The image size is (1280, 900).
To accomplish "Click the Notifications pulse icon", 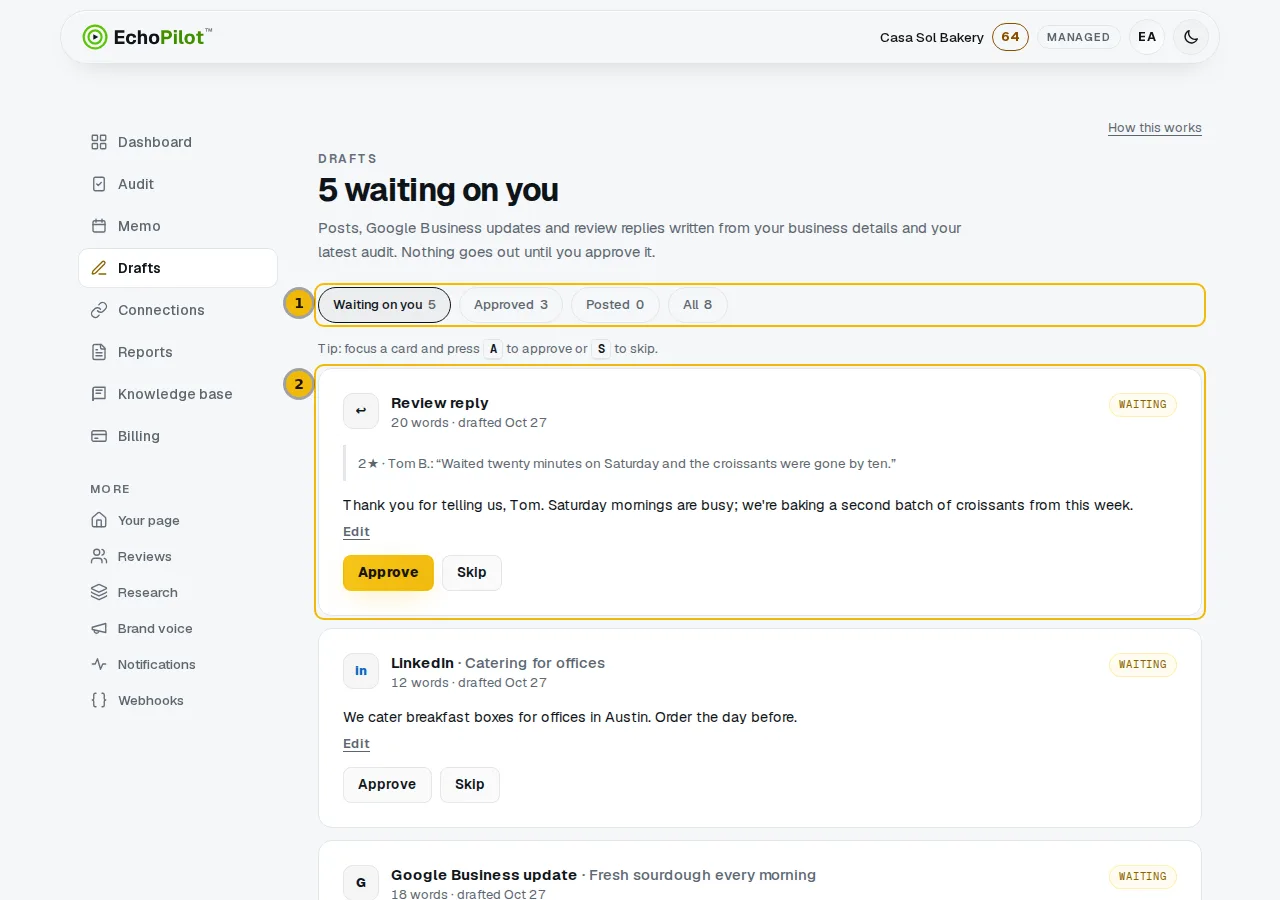I will (99, 664).
